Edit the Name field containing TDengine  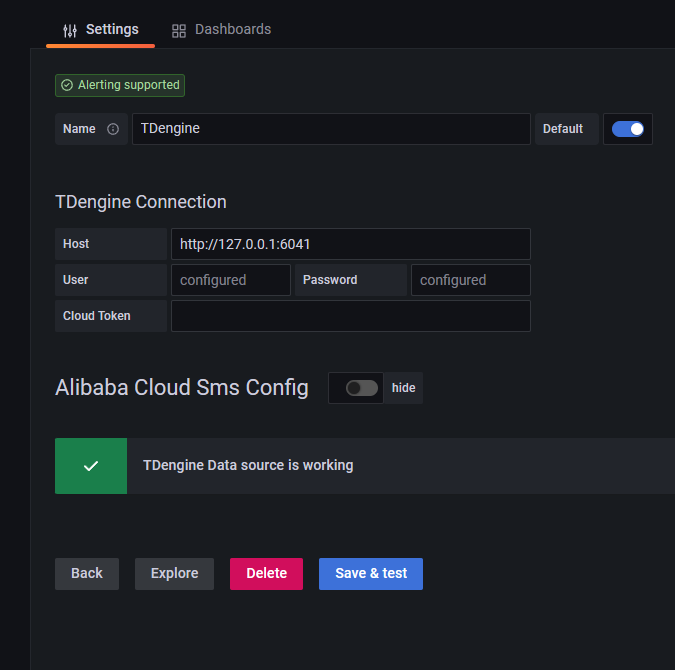tap(331, 129)
